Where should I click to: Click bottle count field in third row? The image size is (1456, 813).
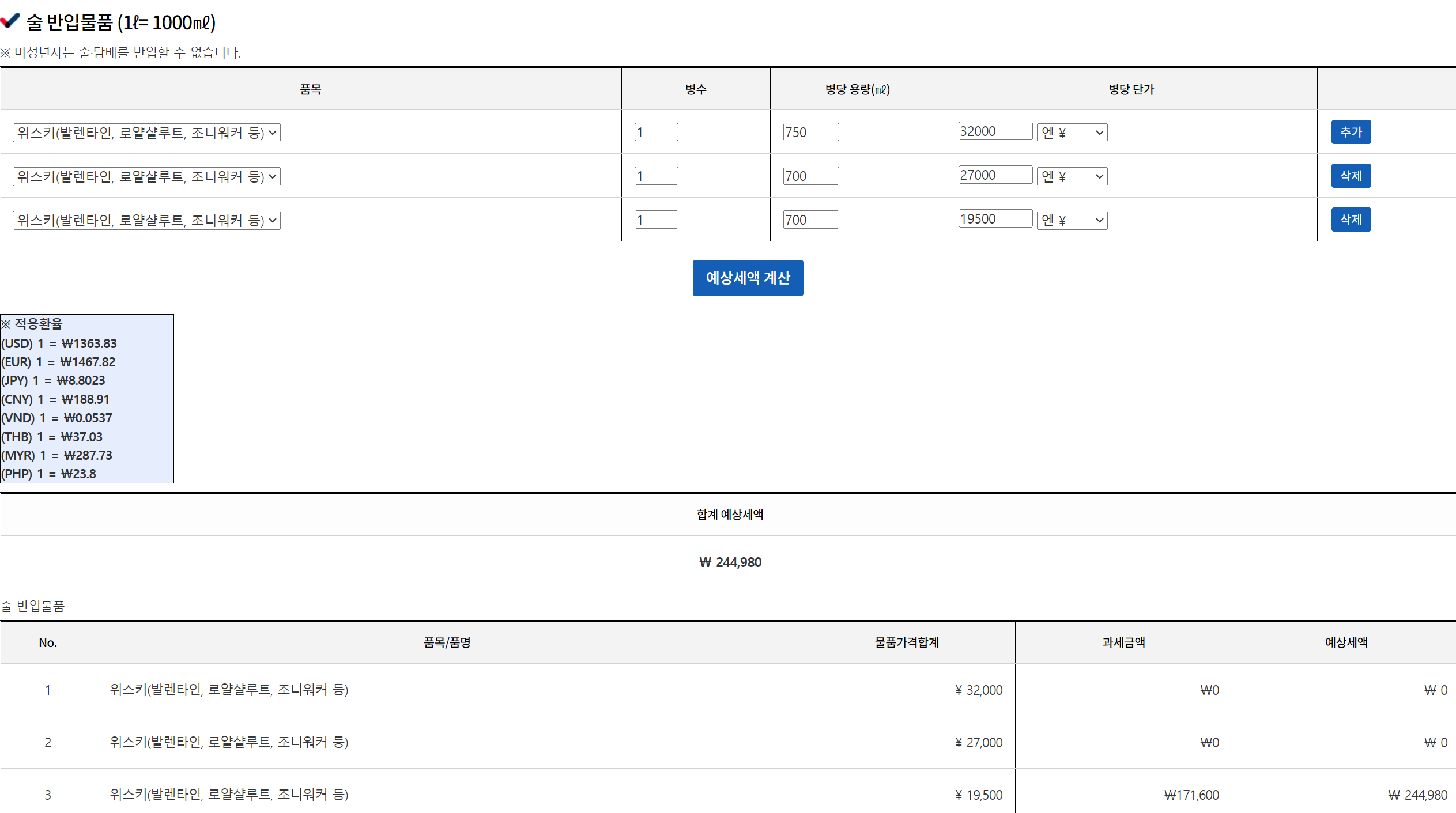[656, 220]
